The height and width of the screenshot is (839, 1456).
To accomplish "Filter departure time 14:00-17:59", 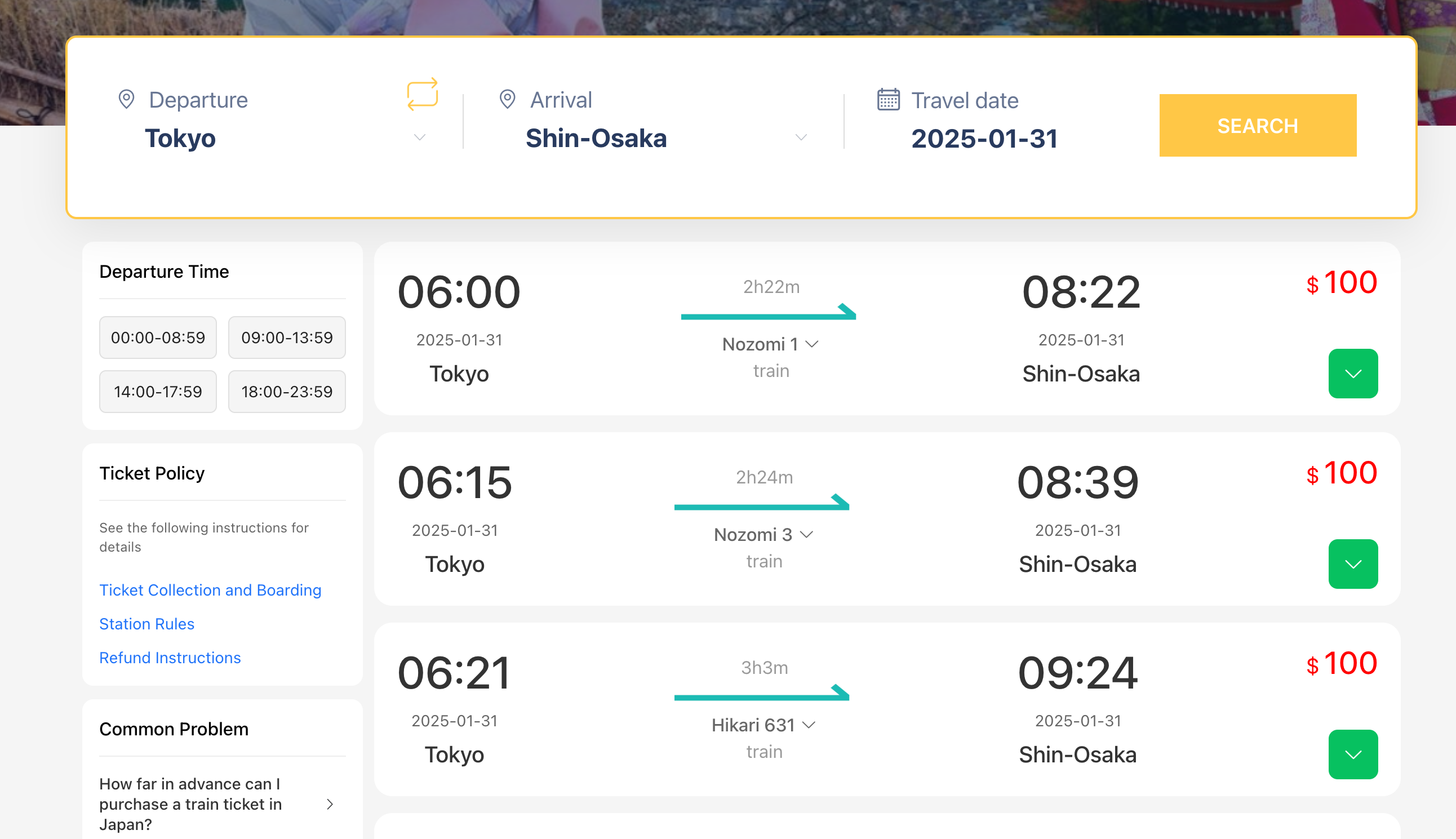I will (x=158, y=391).
